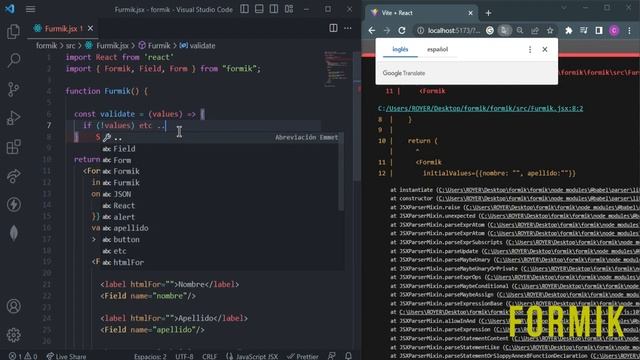Image resolution: width=640 pixels, height=360 pixels.
Task: Open the Accounts icon in the activity bar
Action: [x=13, y=306]
